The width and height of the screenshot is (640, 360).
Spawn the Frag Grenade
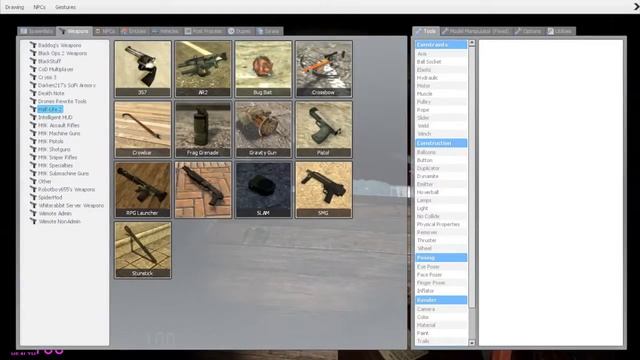[x=203, y=129]
